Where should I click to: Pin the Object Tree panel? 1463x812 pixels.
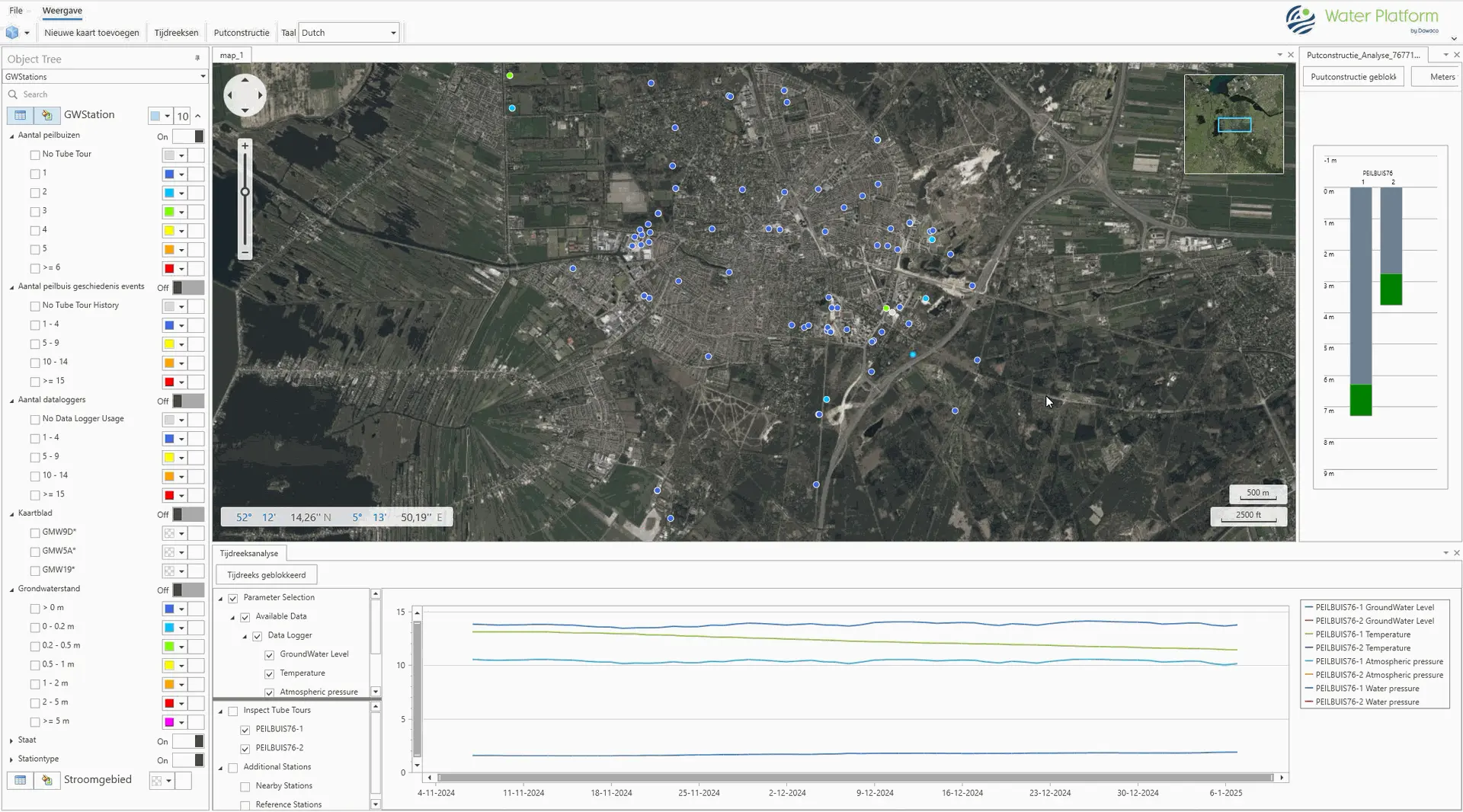pos(197,59)
